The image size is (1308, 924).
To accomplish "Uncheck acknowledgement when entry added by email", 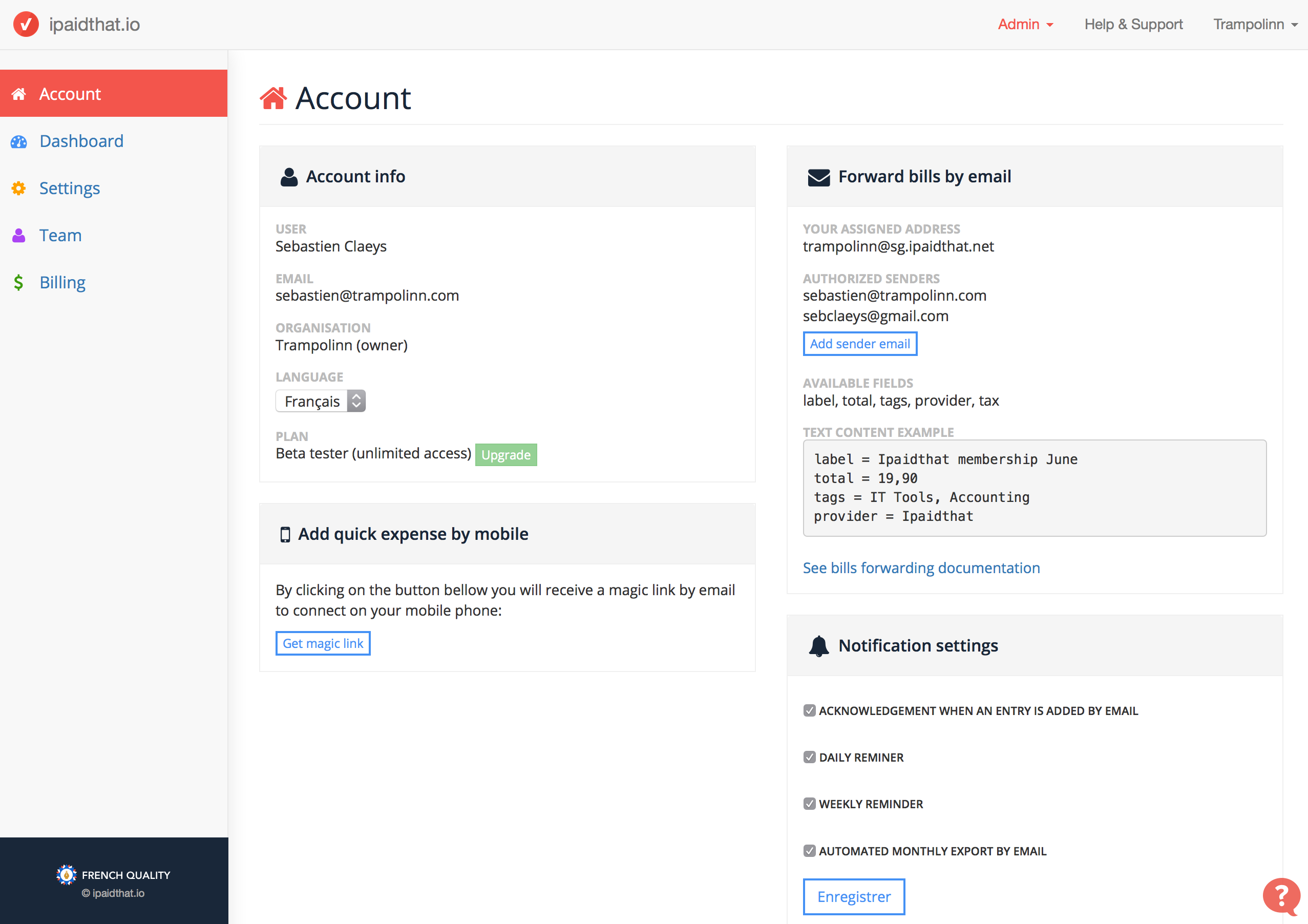I will 809,710.
